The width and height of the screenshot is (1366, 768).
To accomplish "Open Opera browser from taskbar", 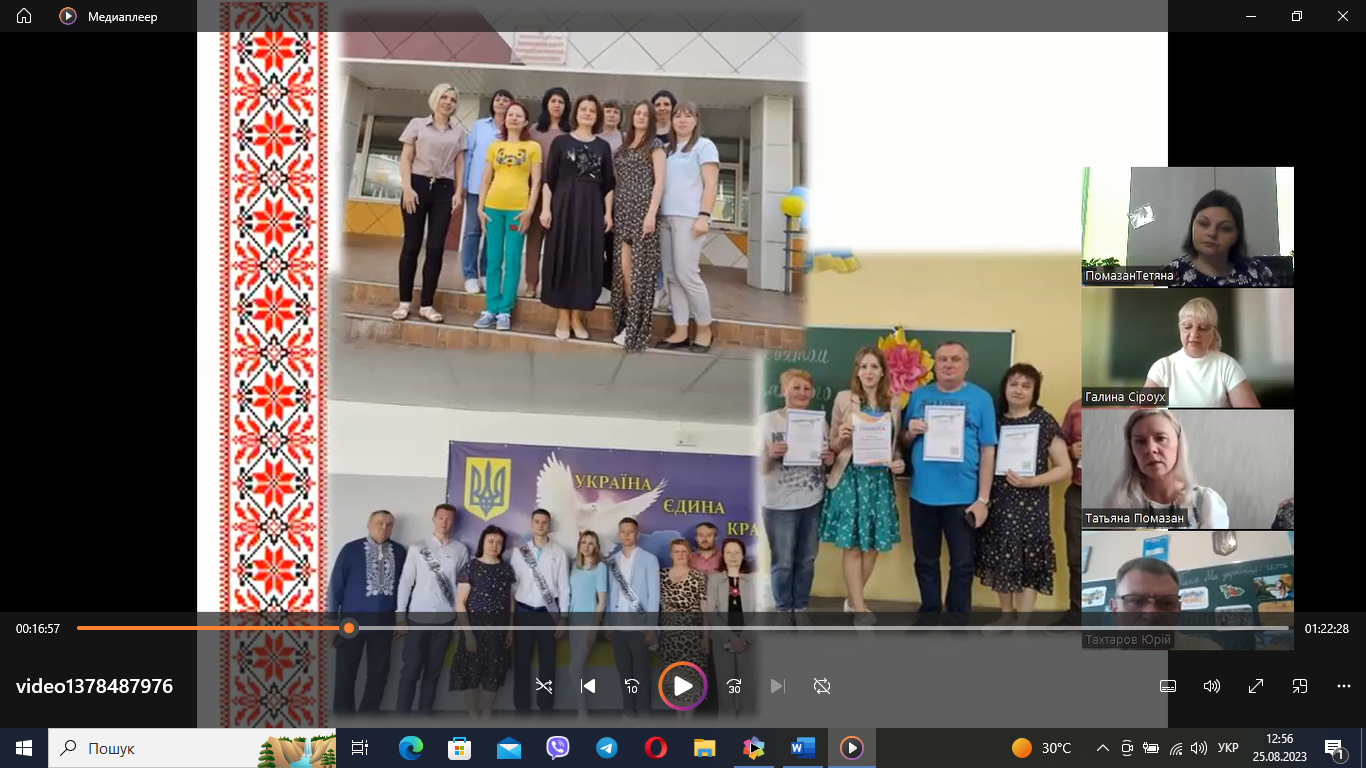I will [x=656, y=748].
